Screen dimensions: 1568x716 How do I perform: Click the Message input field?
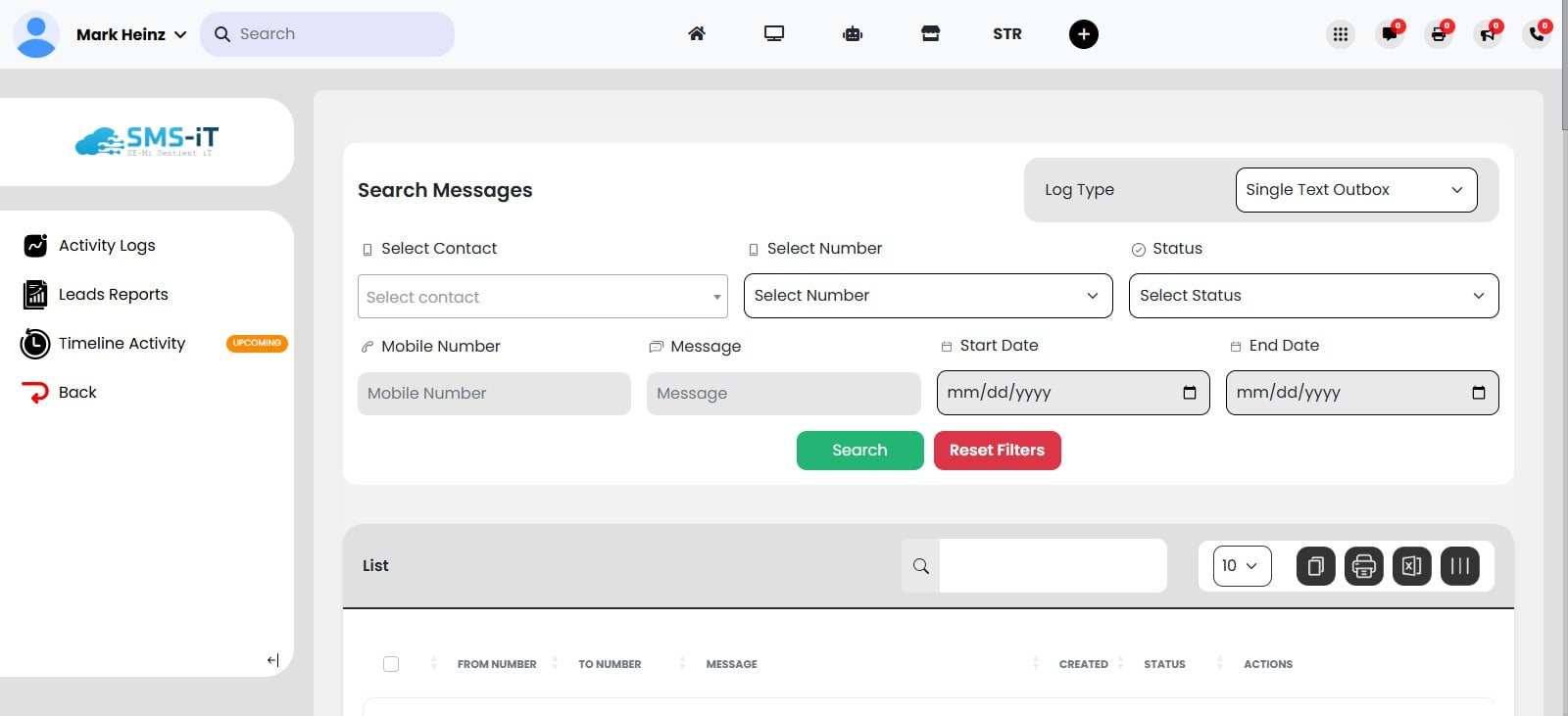point(784,393)
